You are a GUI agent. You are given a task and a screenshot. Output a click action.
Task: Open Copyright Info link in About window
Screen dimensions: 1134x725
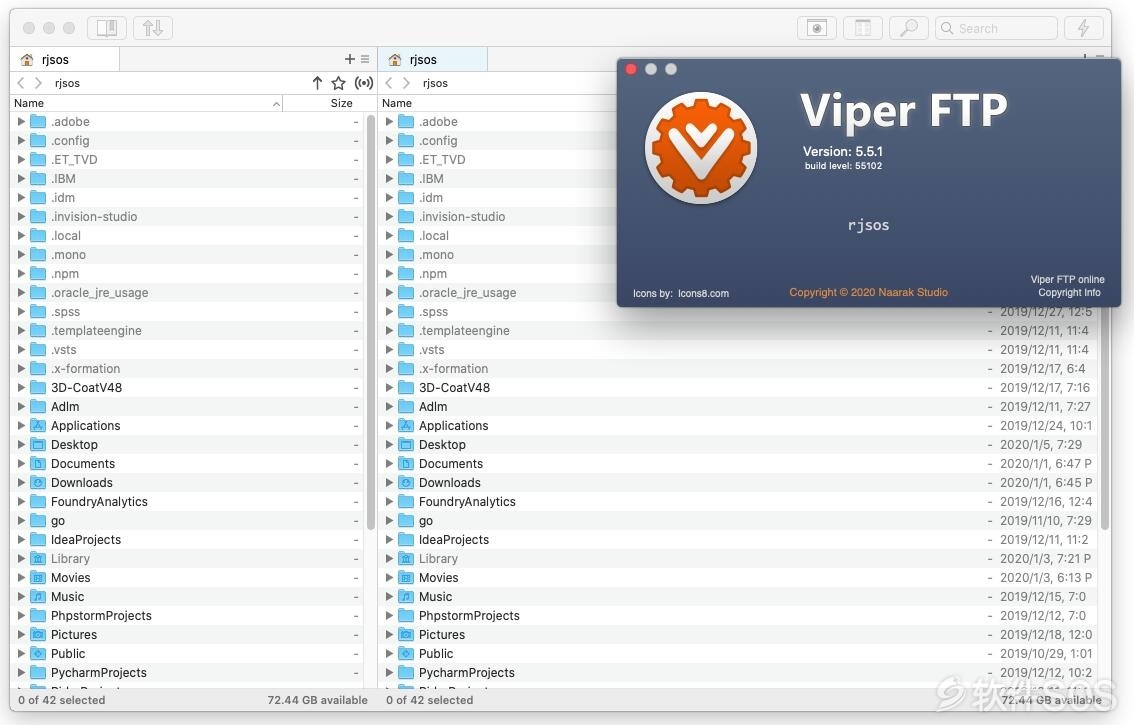click(1069, 292)
